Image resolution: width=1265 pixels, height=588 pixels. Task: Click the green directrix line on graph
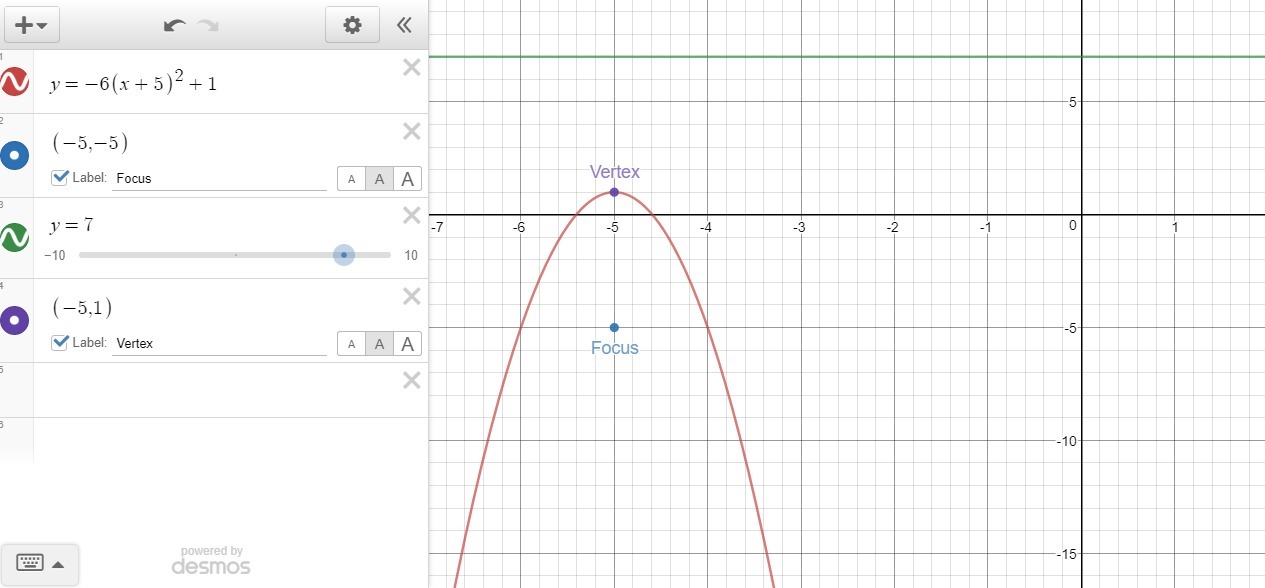846,57
